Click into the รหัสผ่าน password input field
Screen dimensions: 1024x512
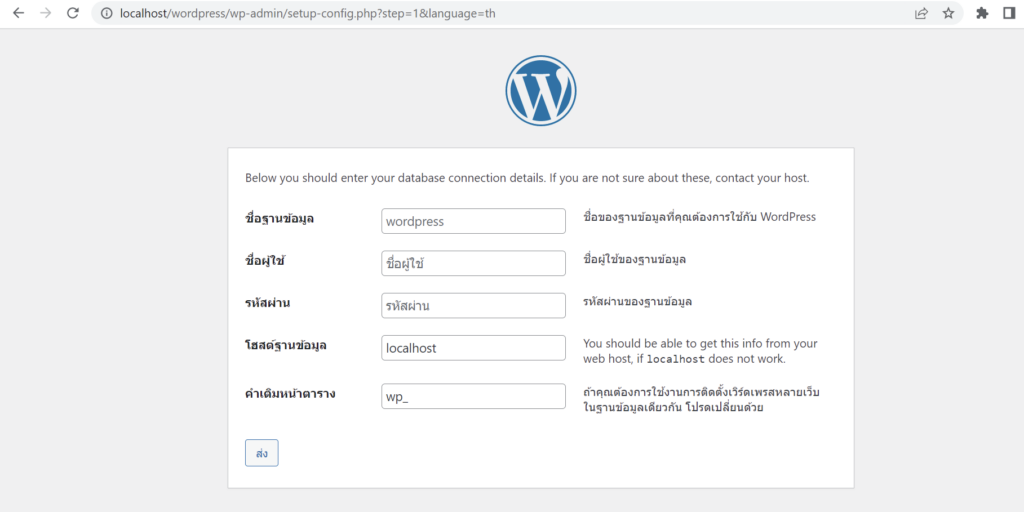click(473, 305)
